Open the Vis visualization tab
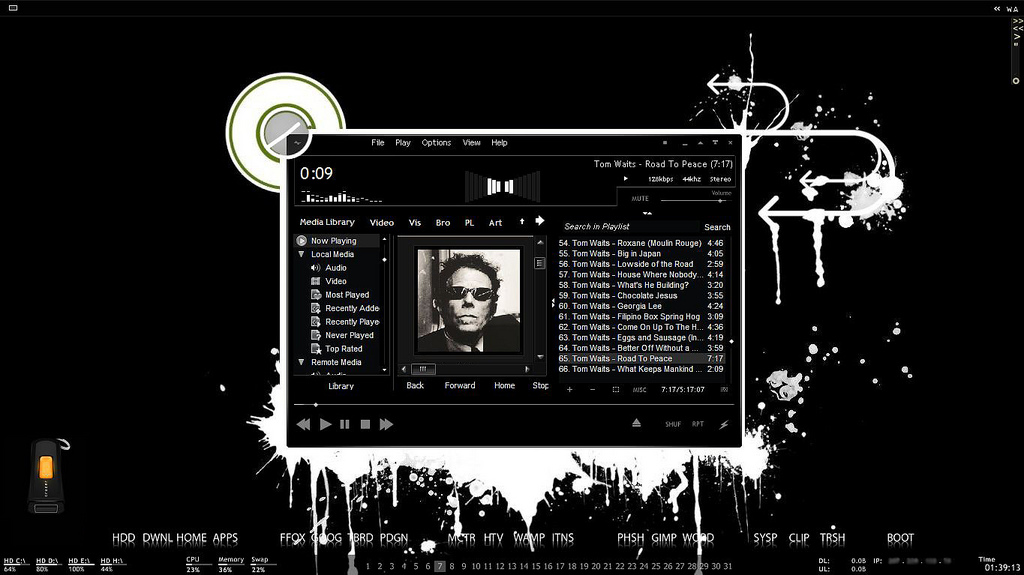Screen dimensions: 1024x575 pos(415,223)
